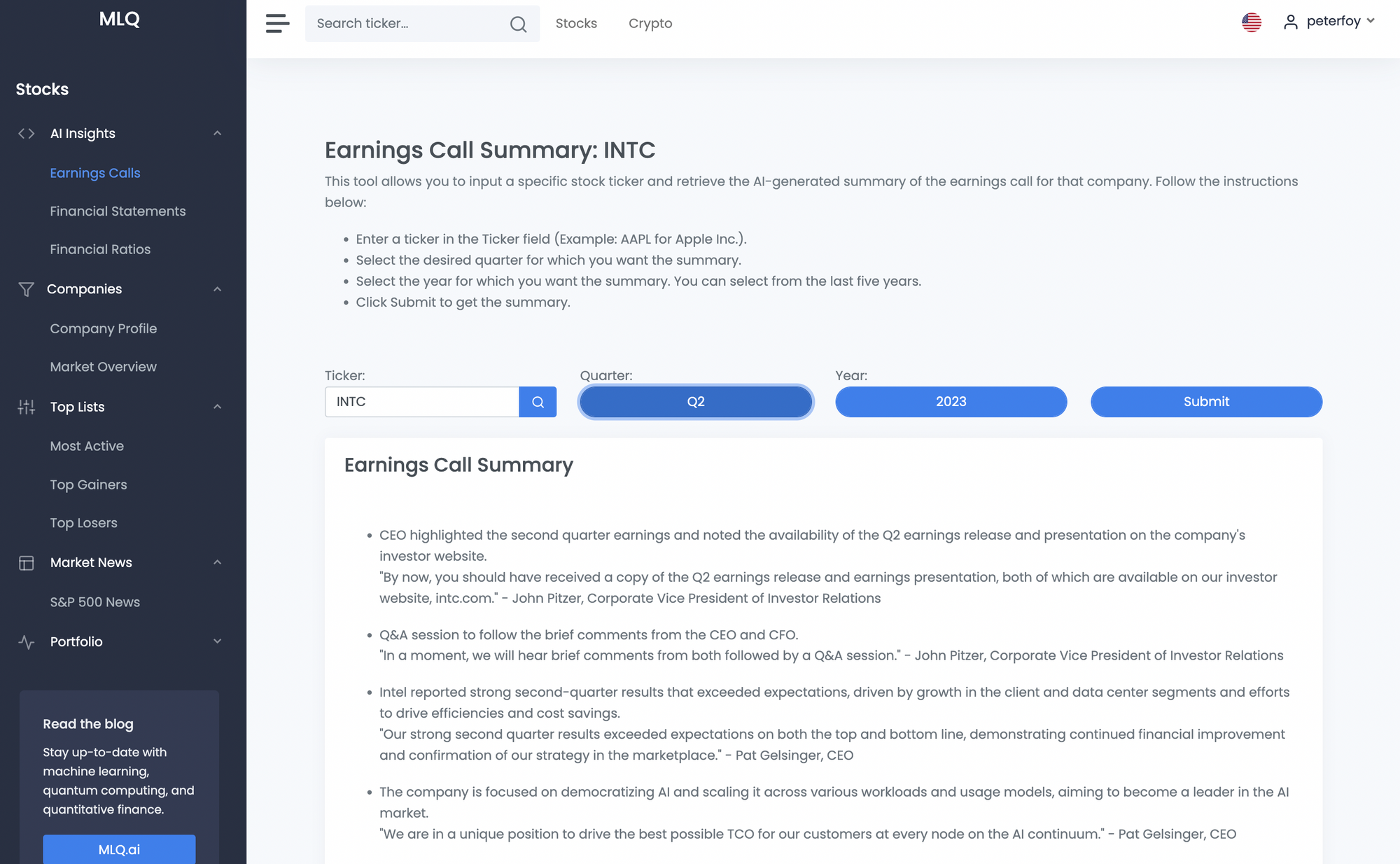The width and height of the screenshot is (1400, 864).
Task: Open the 2023 year dropdown
Action: pos(951,402)
